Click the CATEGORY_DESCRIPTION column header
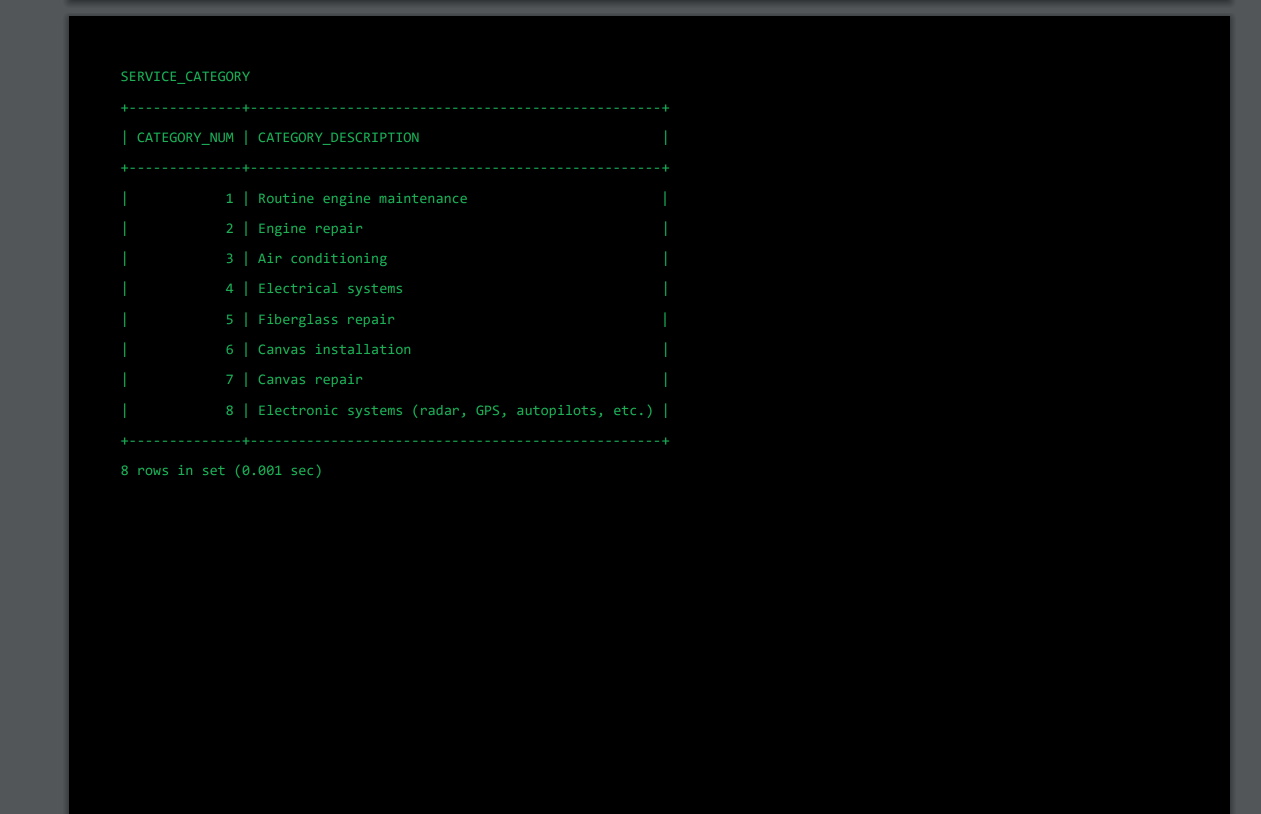Image resolution: width=1261 pixels, height=814 pixels. 338,137
